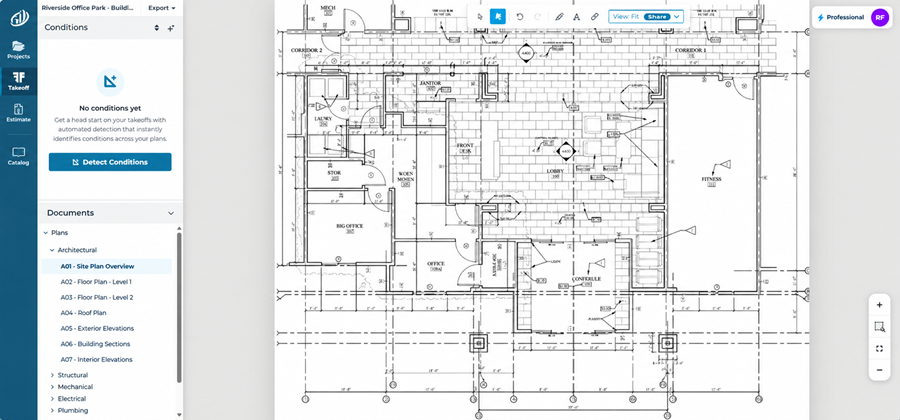Image resolution: width=900 pixels, height=420 pixels.
Task: Click the STOR room label on plan
Action: pyautogui.click(x=334, y=173)
